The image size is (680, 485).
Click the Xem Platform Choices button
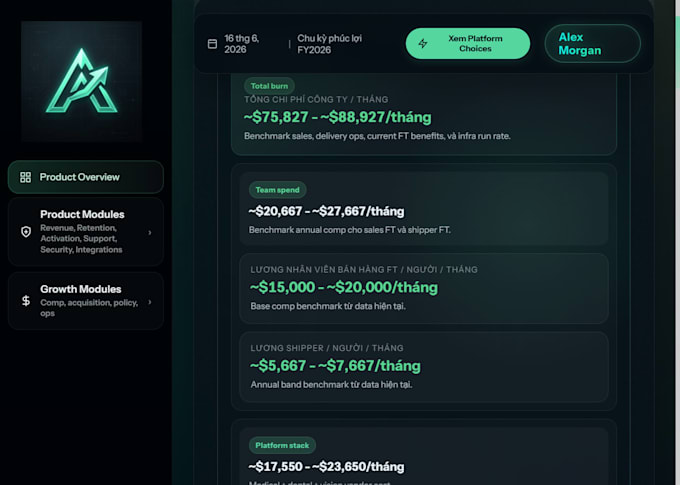pos(468,43)
